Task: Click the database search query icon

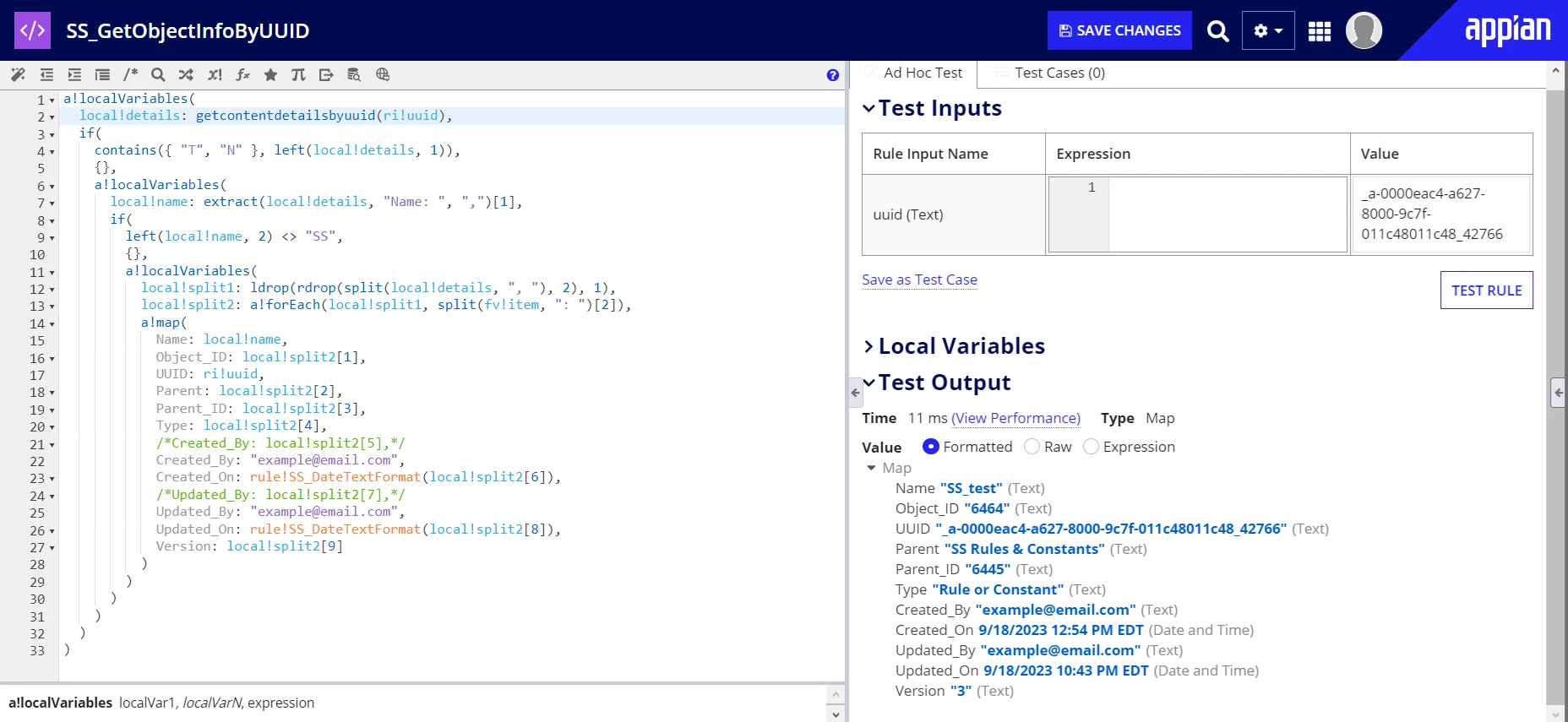Action: tap(354, 74)
